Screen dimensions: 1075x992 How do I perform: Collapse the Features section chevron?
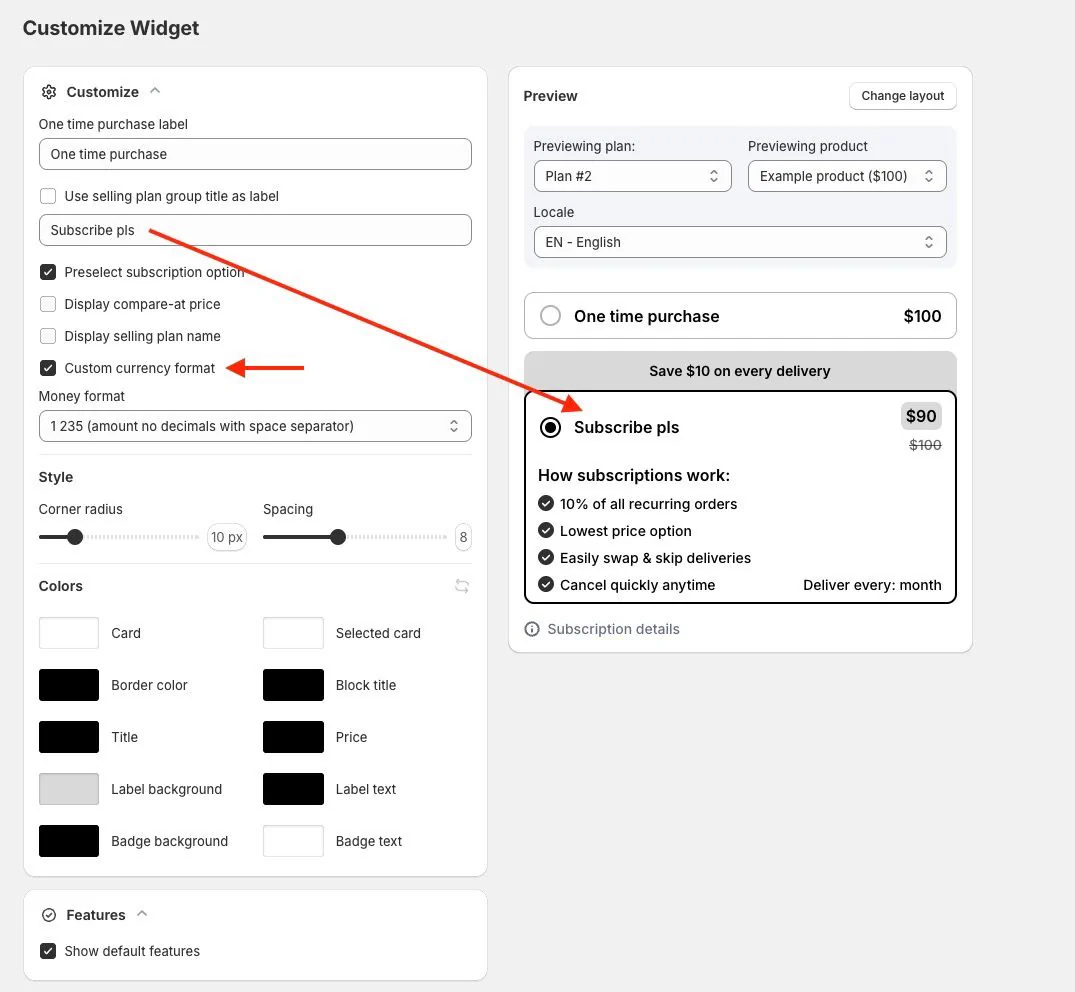[142, 914]
